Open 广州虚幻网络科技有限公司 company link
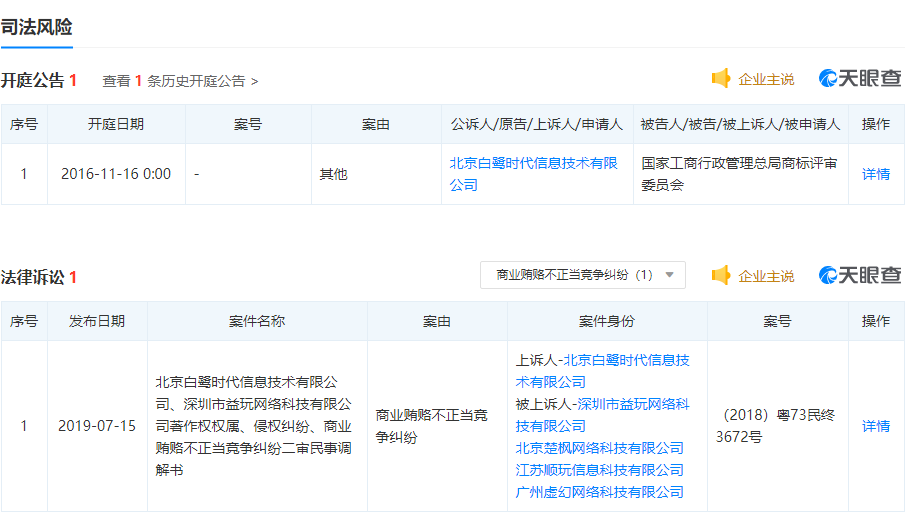The image size is (918, 530). [x=600, y=492]
